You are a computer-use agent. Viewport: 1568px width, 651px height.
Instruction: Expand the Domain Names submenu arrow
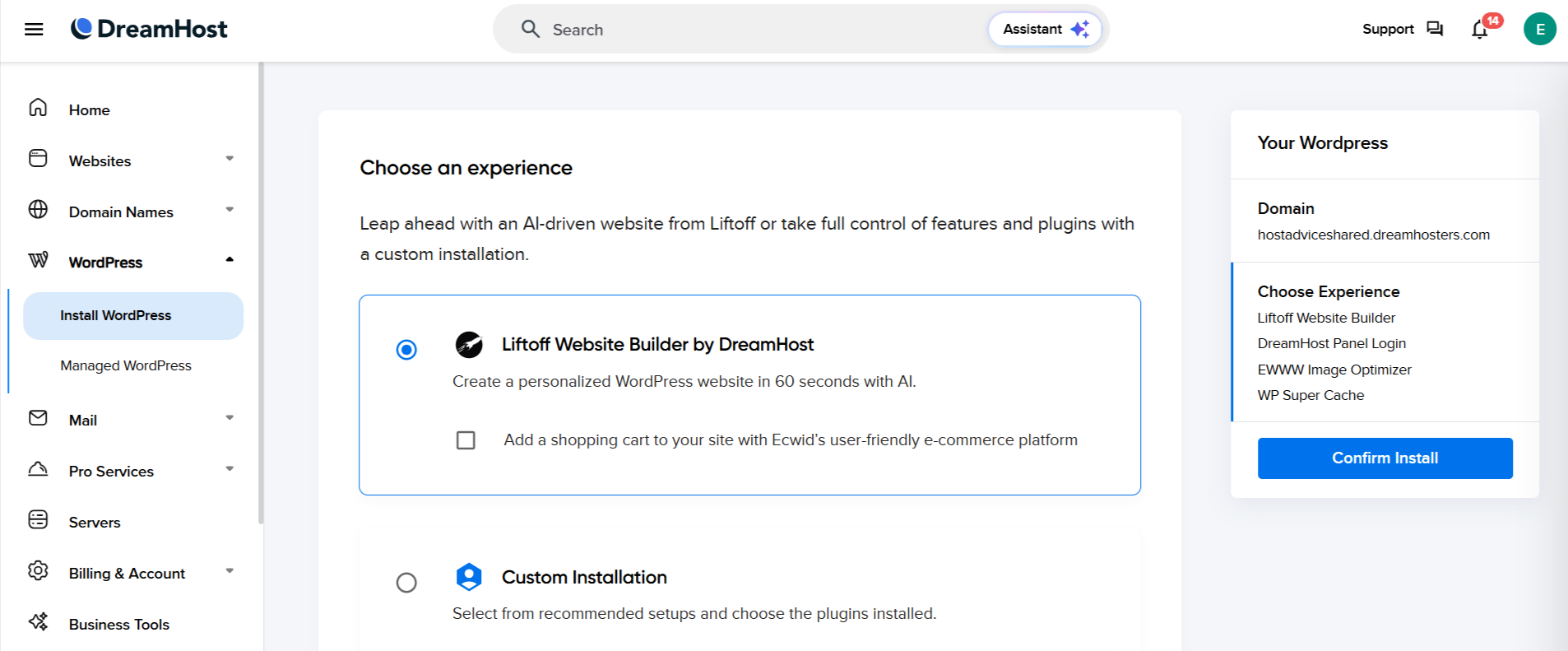(x=230, y=210)
